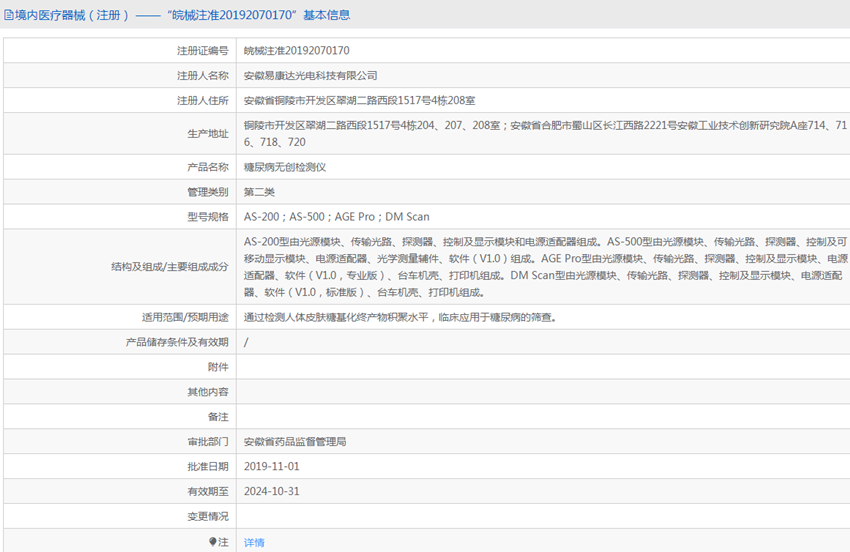Click the intended use description text

click(400, 317)
